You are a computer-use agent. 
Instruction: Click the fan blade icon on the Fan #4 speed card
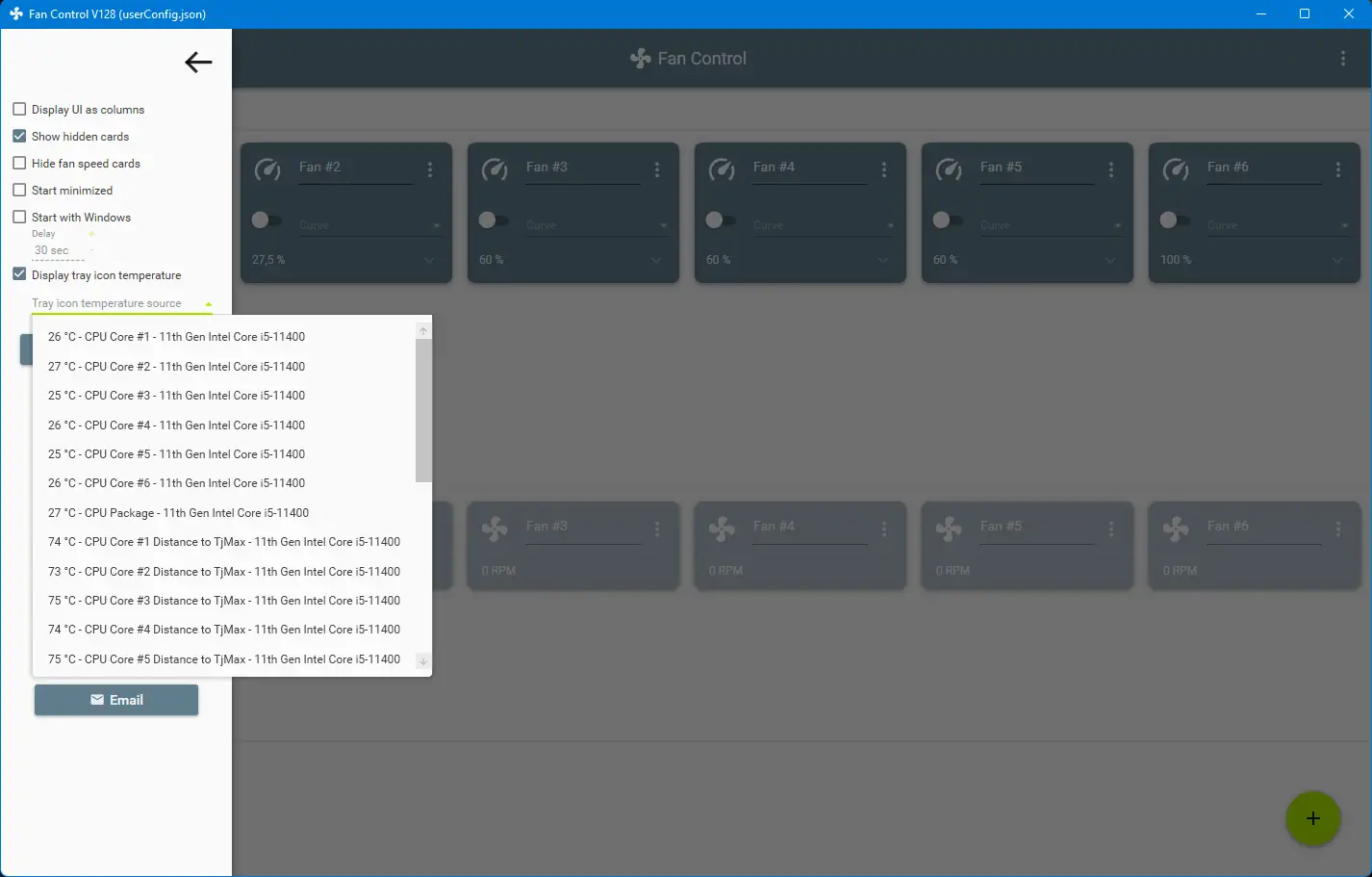pyautogui.click(x=722, y=529)
